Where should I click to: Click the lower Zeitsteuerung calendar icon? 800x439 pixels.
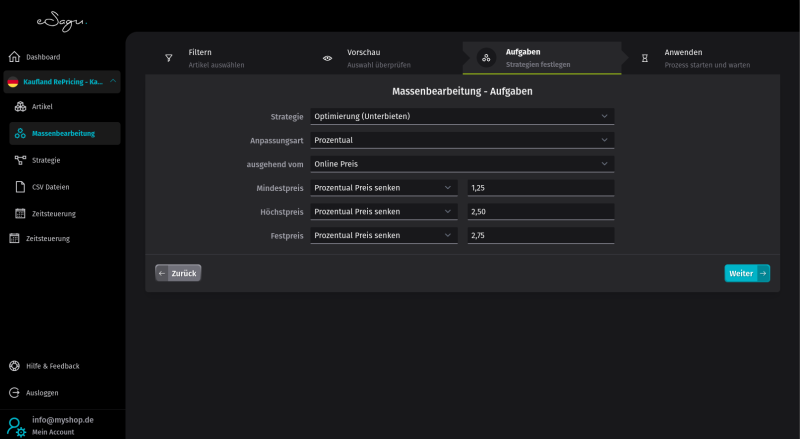coord(14,238)
